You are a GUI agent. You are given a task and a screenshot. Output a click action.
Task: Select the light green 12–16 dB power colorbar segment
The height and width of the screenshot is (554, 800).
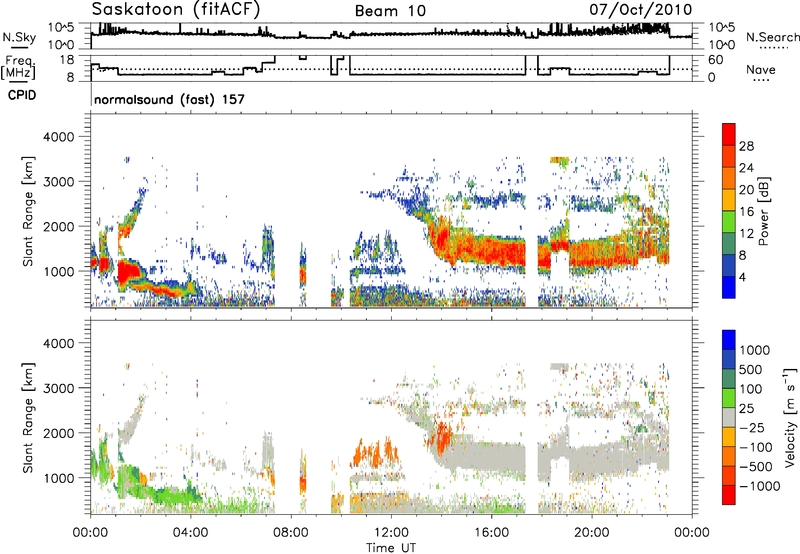pos(729,221)
